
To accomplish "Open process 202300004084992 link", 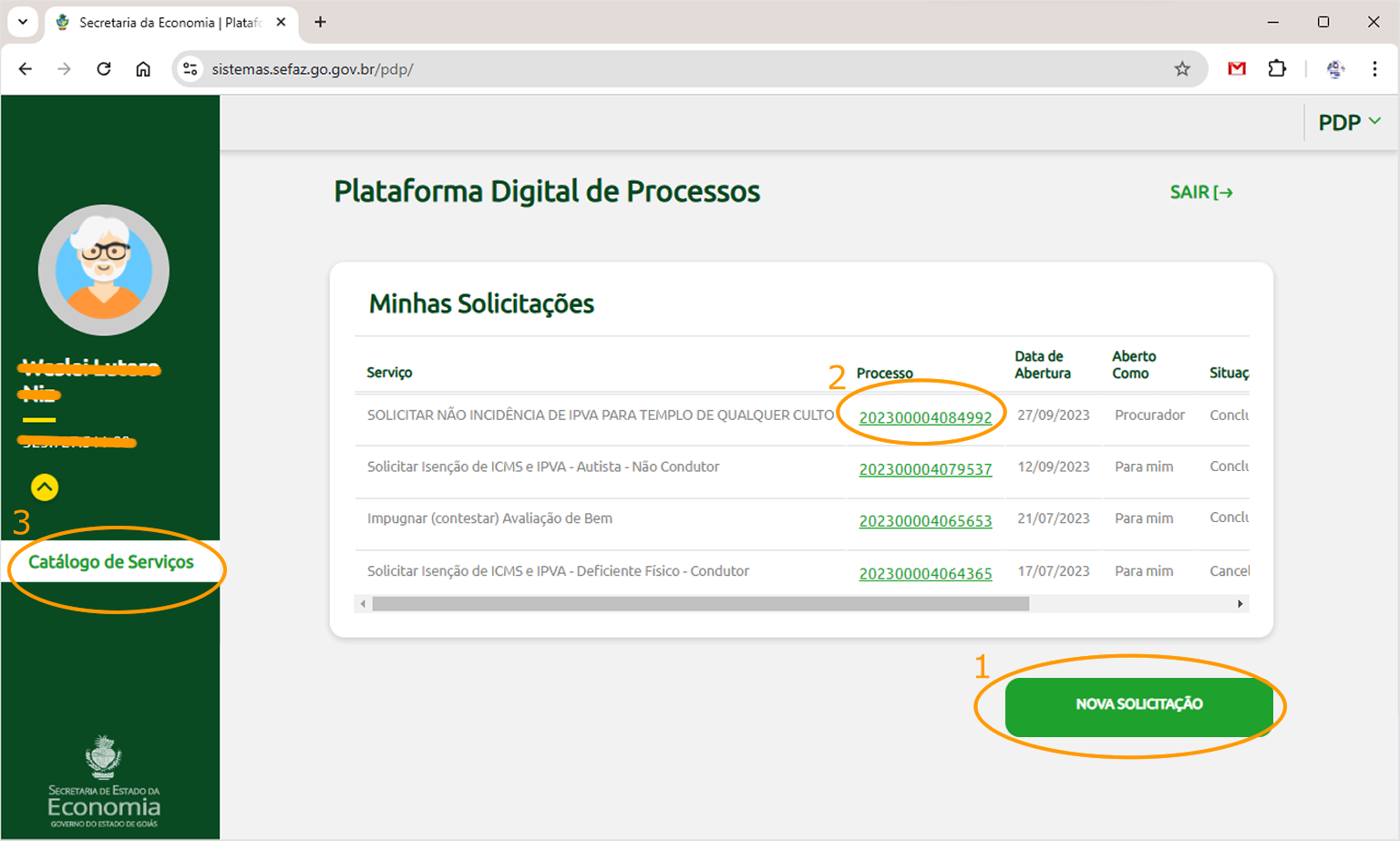I will [x=925, y=417].
